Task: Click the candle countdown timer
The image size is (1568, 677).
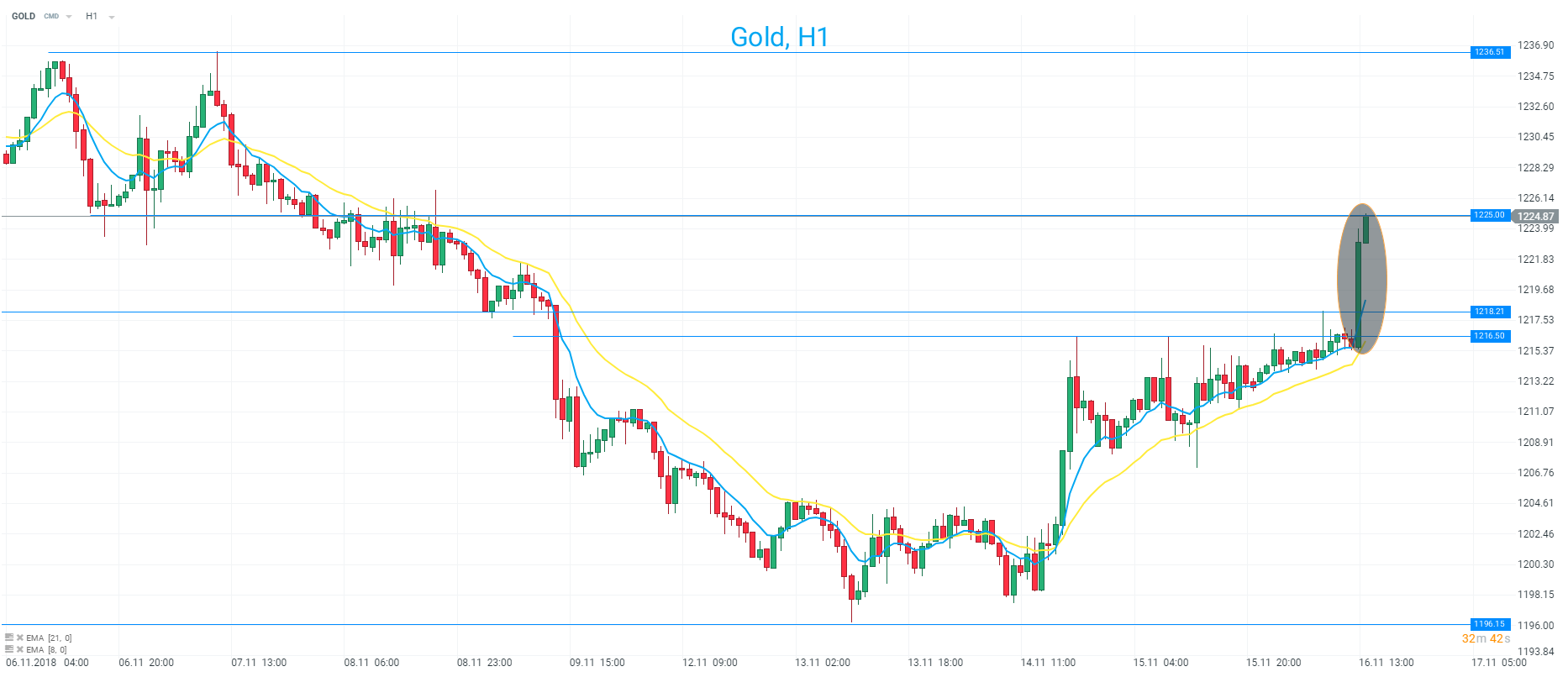Action: click(x=1486, y=639)
